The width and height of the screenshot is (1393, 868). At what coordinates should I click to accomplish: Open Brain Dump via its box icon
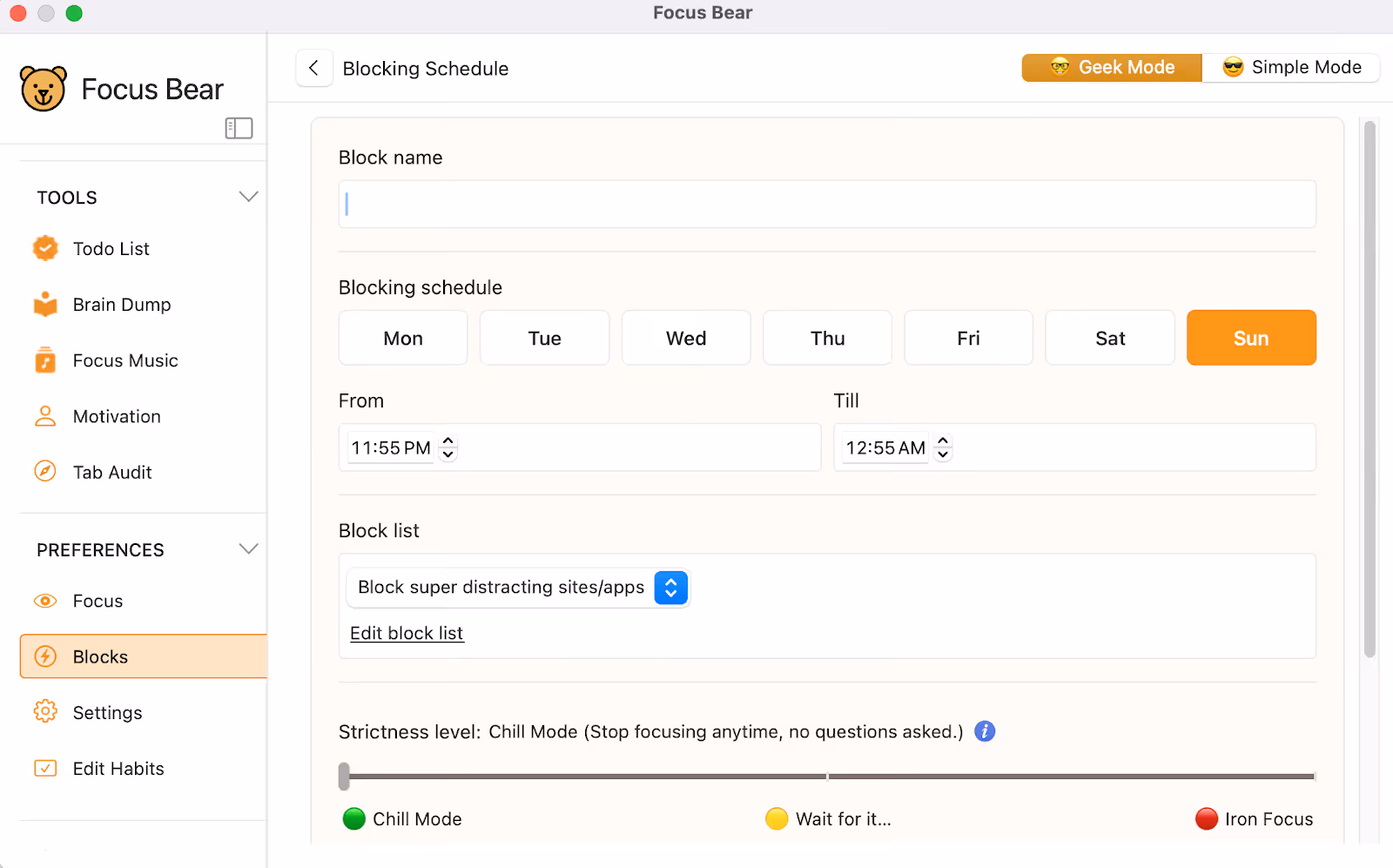click(x=45, y=304)
